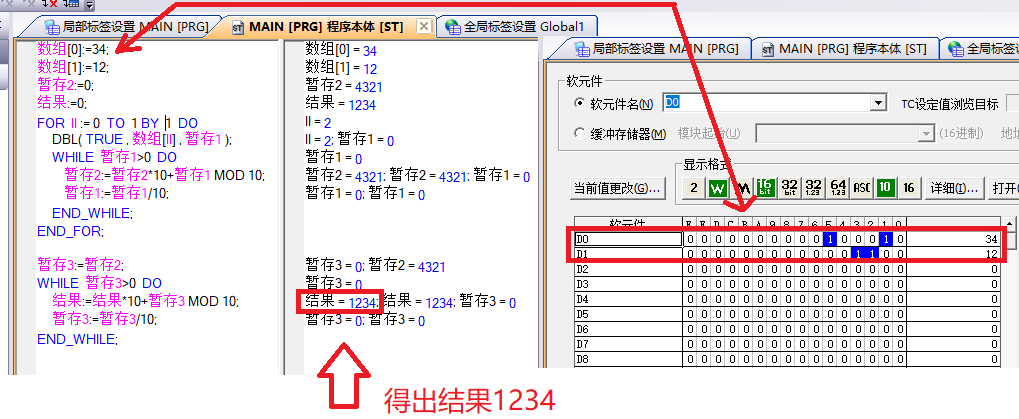This screenshot has height=419, width=1019.
Task: Choose the 16 bit integer format icon
Action: pos(765,188)
